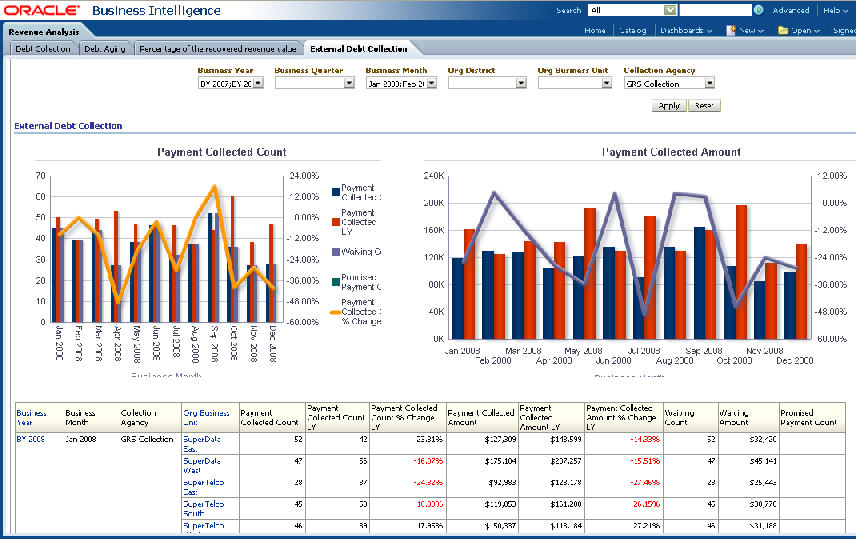
Task: Select the External Debt Collection tab
Action: [359, 49]
